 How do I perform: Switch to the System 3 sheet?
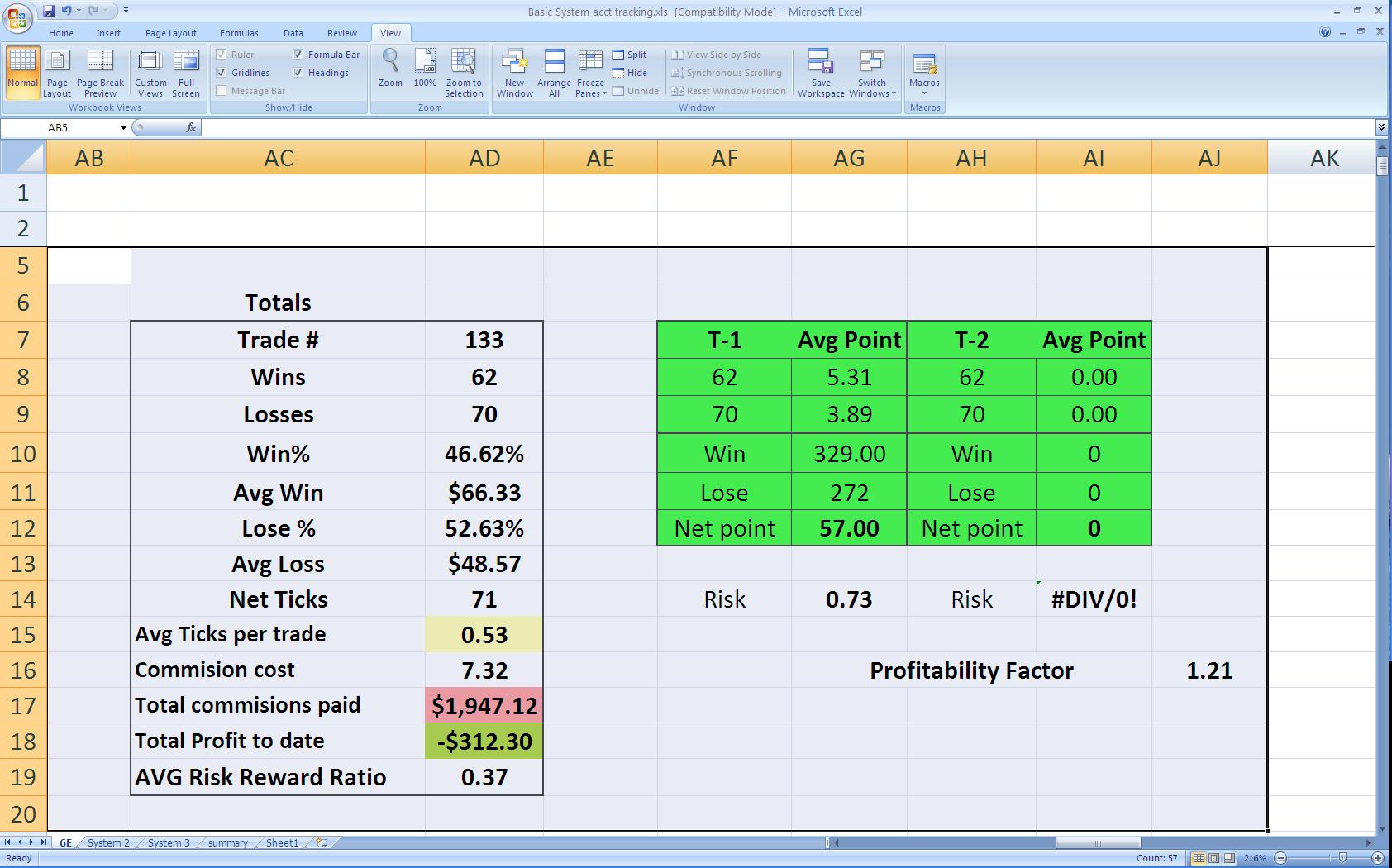pos(169,843)
